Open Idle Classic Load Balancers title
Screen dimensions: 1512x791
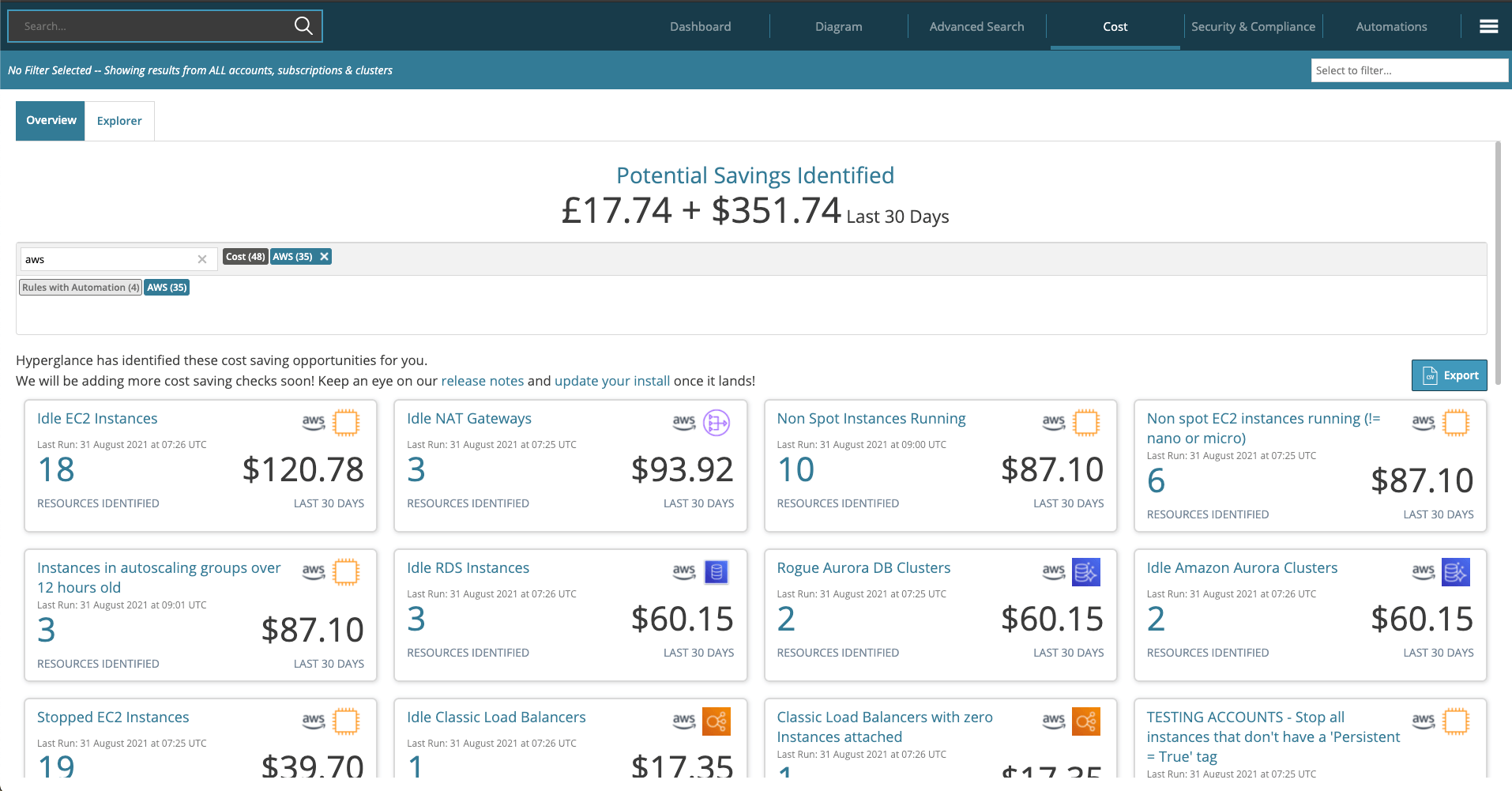pos(496,718)
